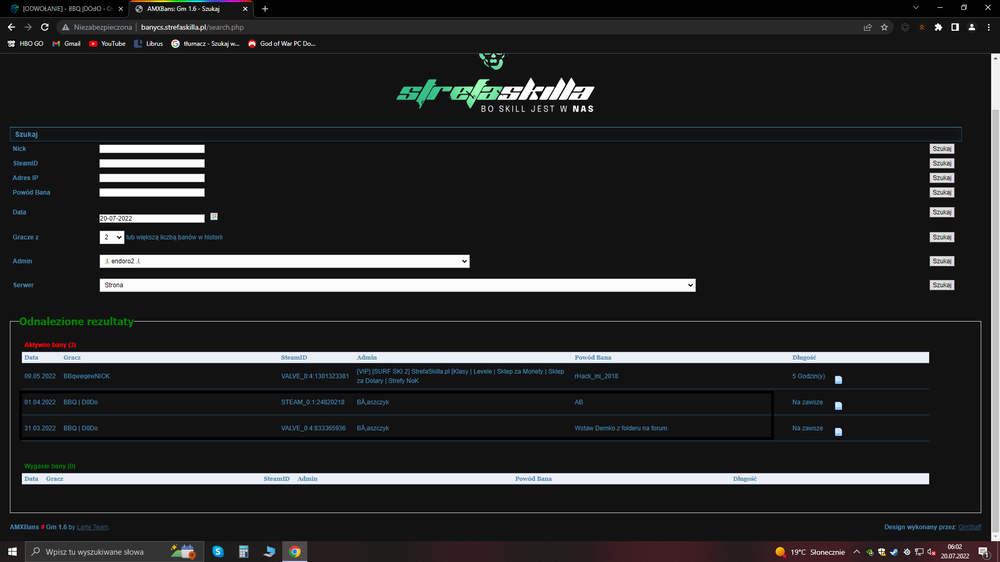Screen dimensions: 1000x562
Task: Bookmark this page with the star icon
Action: click(884, 27)
